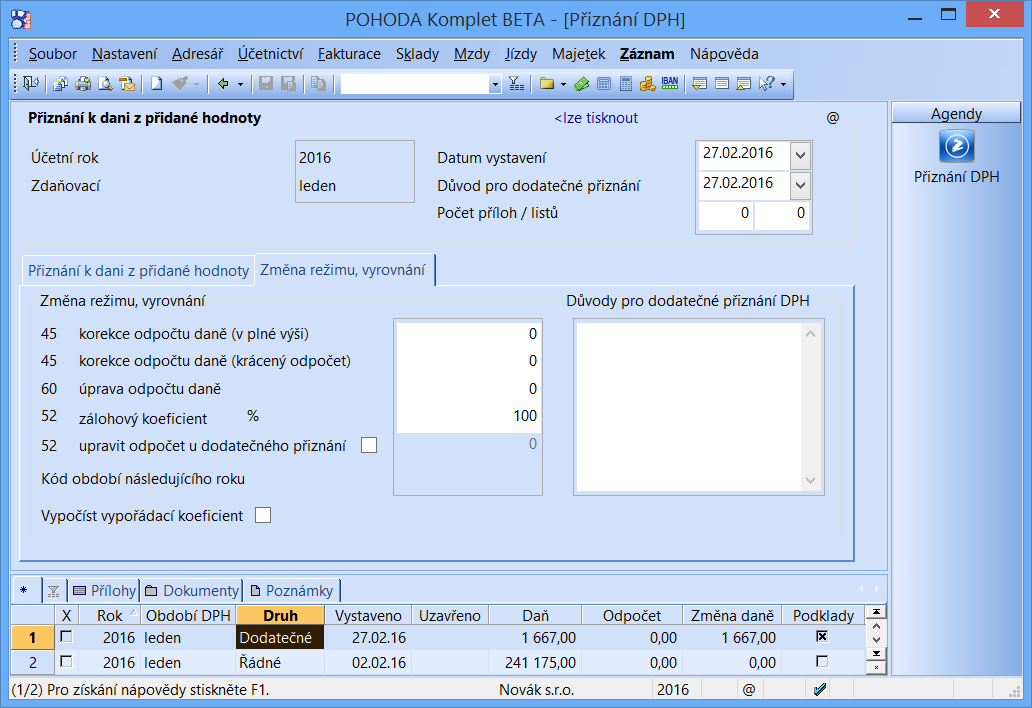Open the dropdown arrow next to the folder icon
Screen dimensions: 1032x708
point(563,84)
